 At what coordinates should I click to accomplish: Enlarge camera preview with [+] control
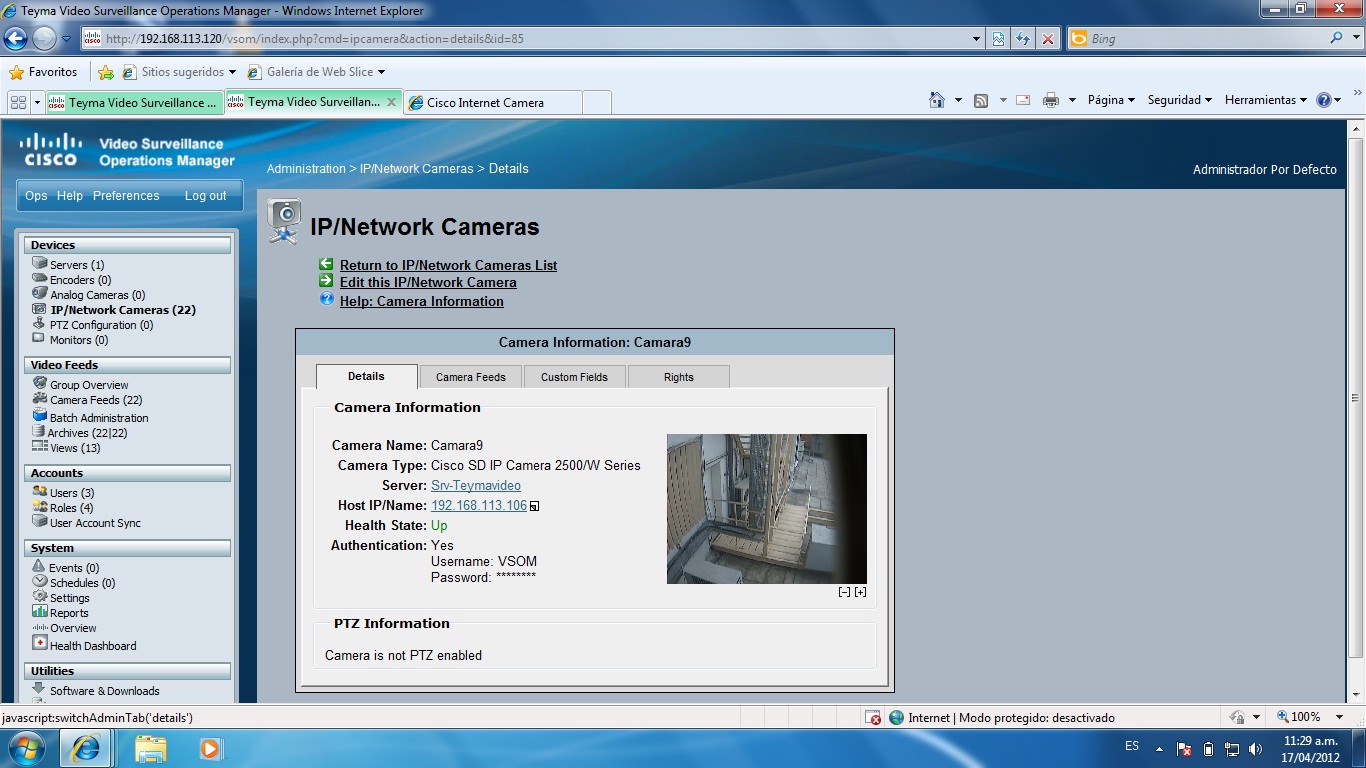860,592
